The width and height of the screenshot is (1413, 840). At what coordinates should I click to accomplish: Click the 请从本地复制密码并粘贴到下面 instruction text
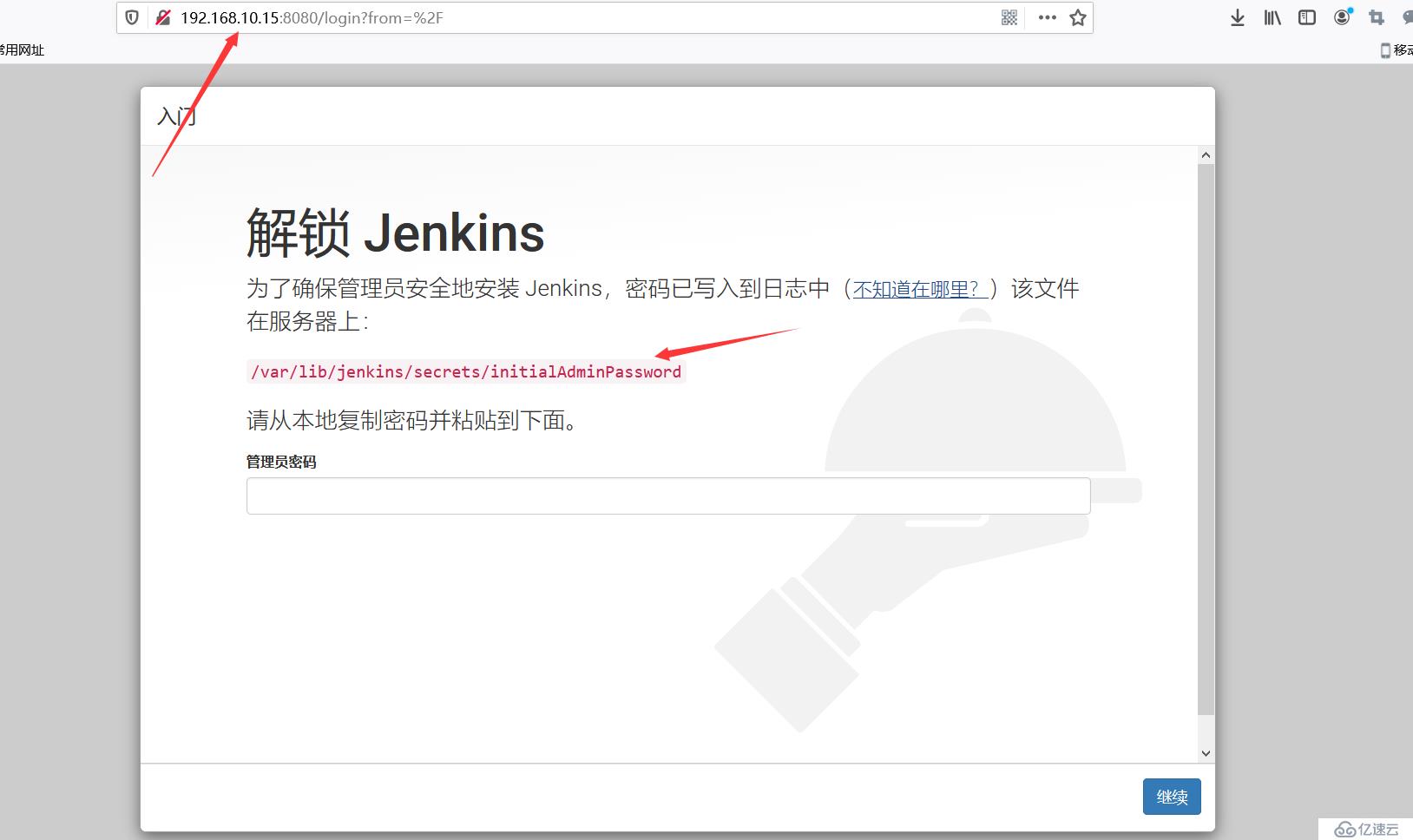411,421
